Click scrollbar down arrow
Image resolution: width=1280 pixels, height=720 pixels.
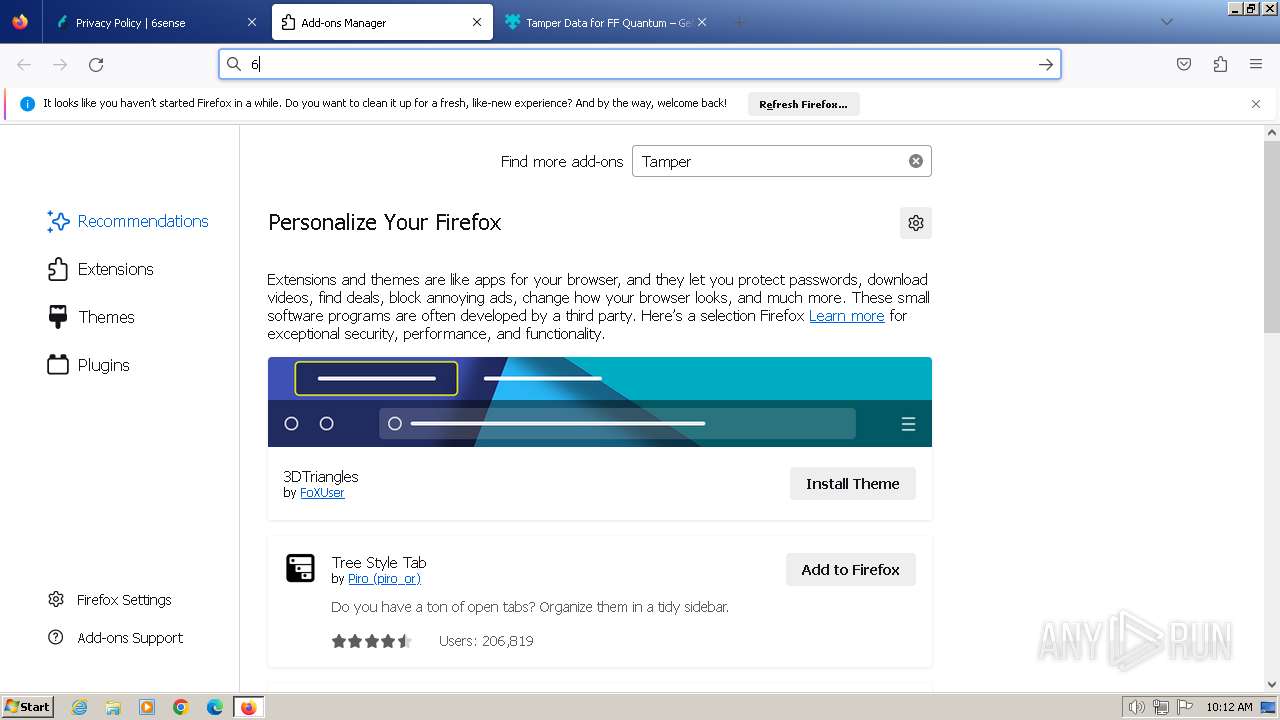pyautogui.click(x=1272, y=685)
